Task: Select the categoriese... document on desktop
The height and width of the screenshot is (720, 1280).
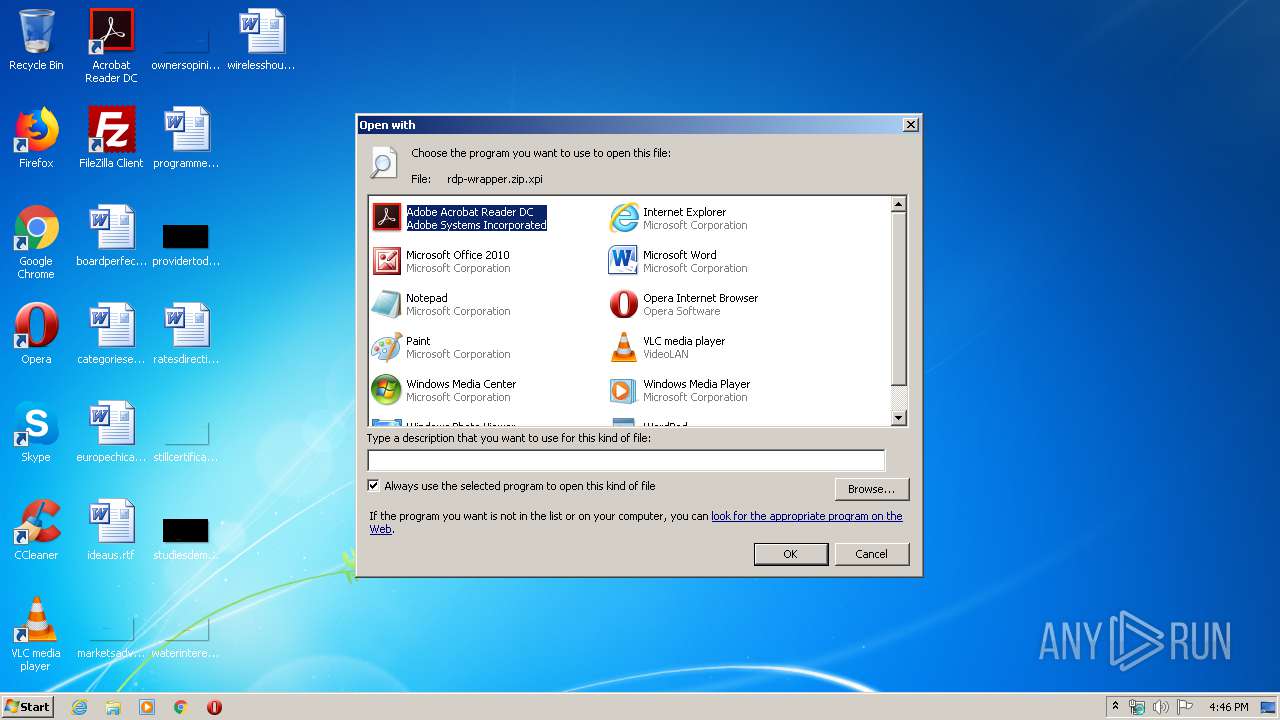Action: (x=111, y=334)
